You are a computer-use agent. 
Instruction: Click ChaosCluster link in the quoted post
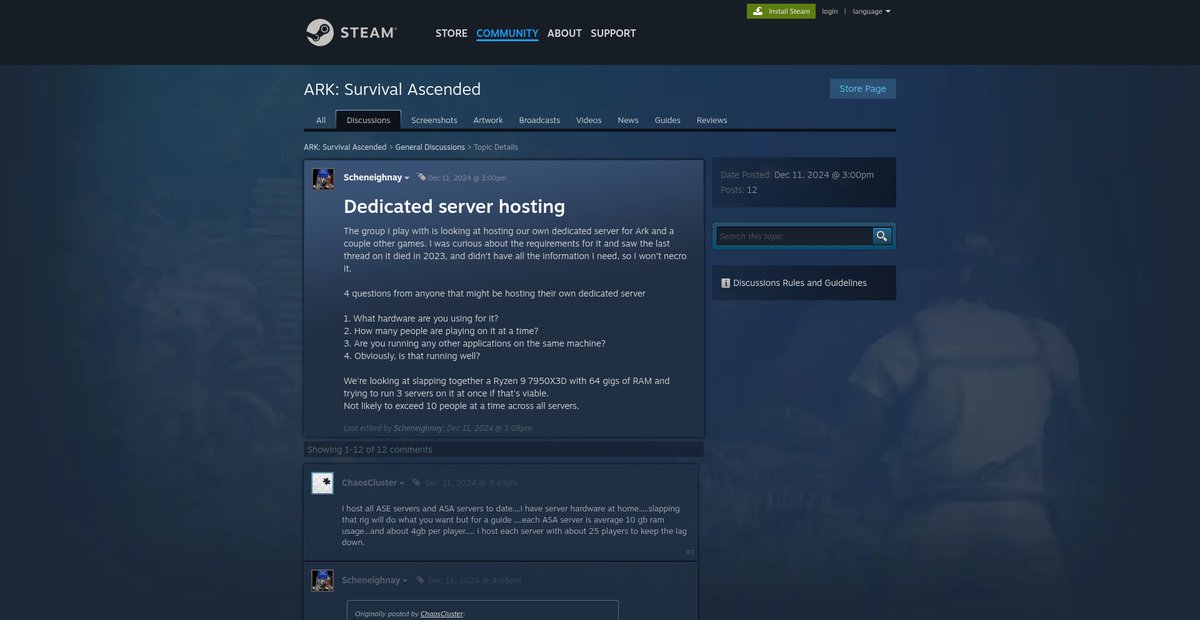442,613
